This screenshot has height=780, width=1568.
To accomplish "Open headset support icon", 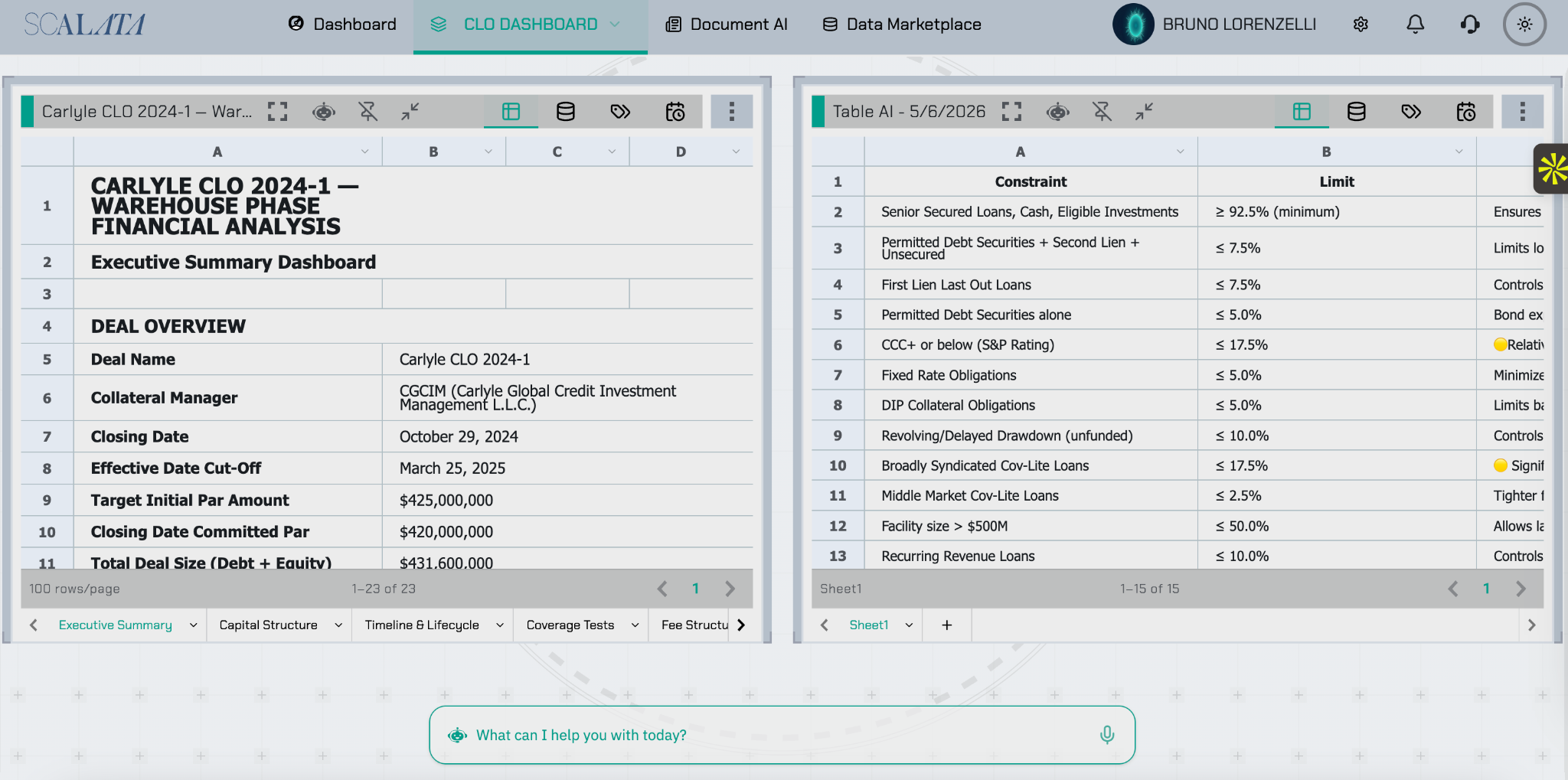I will [x=1470, y=24].
